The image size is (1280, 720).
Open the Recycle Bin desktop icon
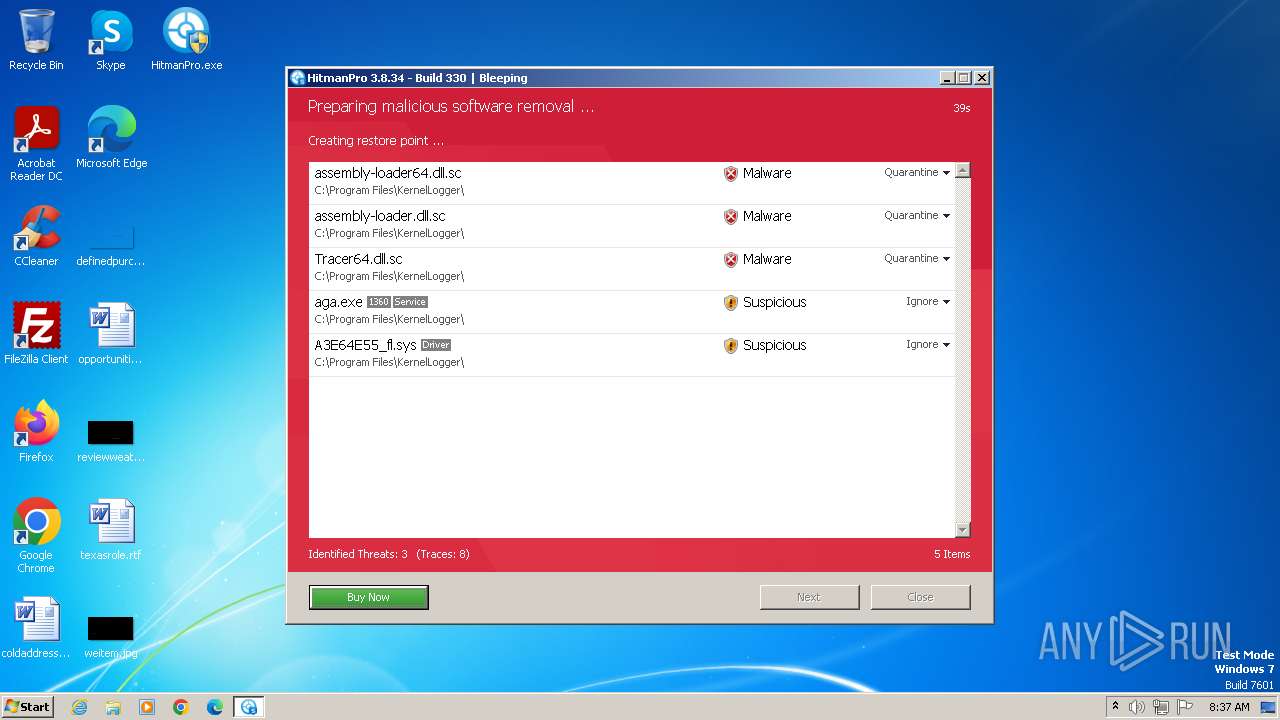point(36,40)
